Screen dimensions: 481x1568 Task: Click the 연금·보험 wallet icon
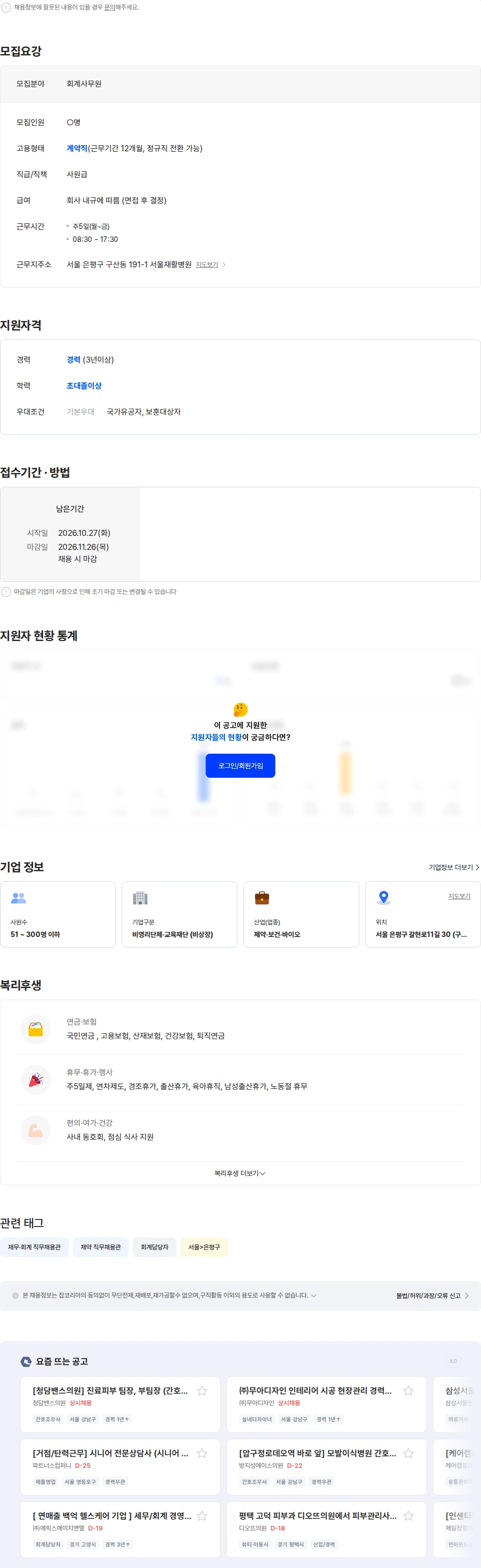[x=35, y=1029]
